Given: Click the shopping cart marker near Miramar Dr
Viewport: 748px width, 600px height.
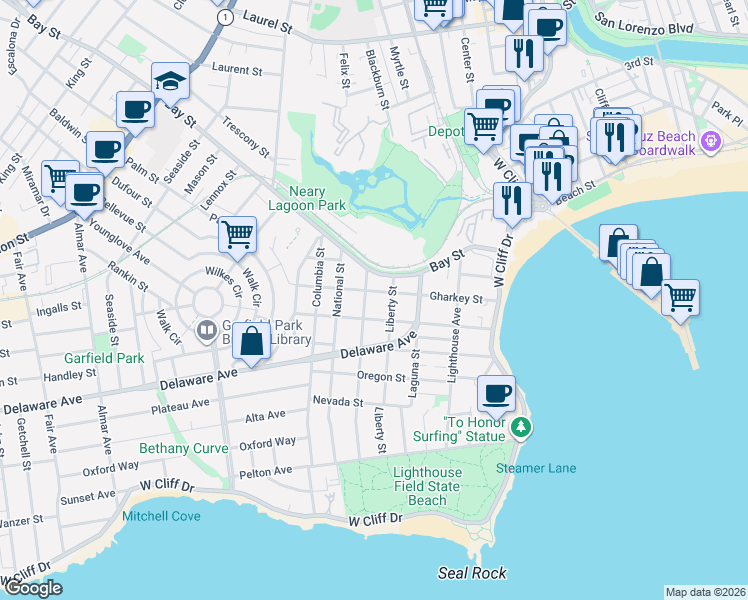Looking at the screenshot, I should (x=56, y=179).
